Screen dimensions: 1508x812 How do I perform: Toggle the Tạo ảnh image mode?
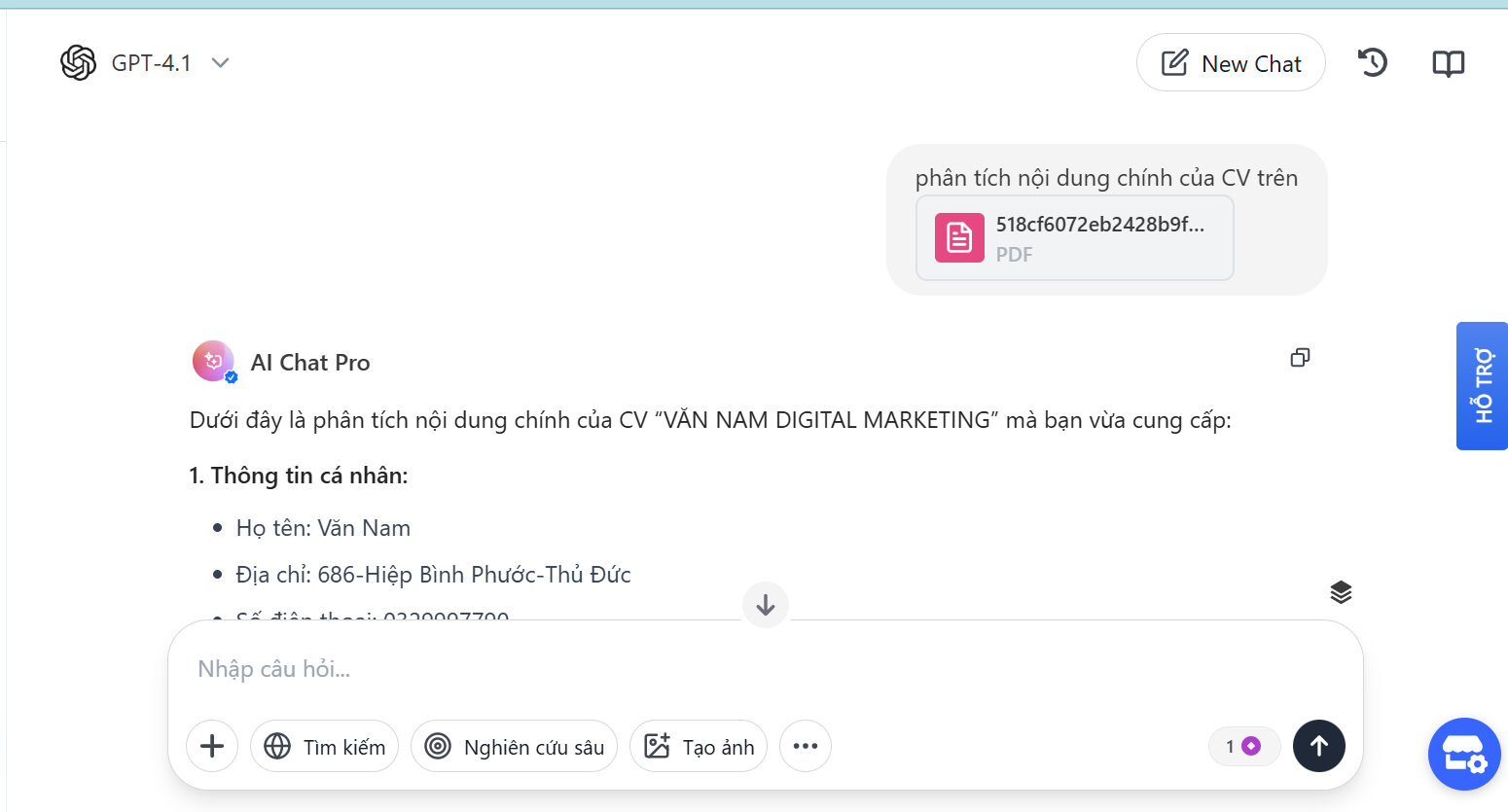coord(699,746)
